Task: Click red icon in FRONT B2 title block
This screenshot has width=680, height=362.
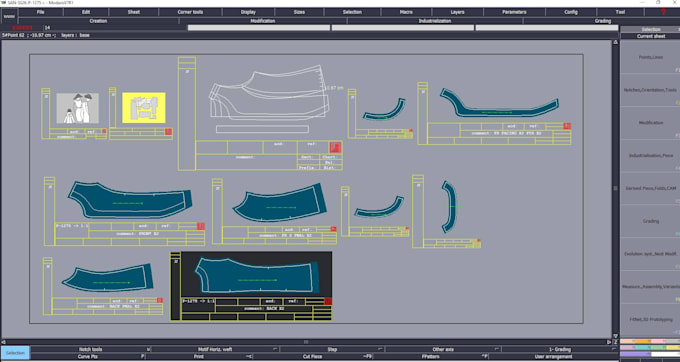Action: [x=201, y=226]
